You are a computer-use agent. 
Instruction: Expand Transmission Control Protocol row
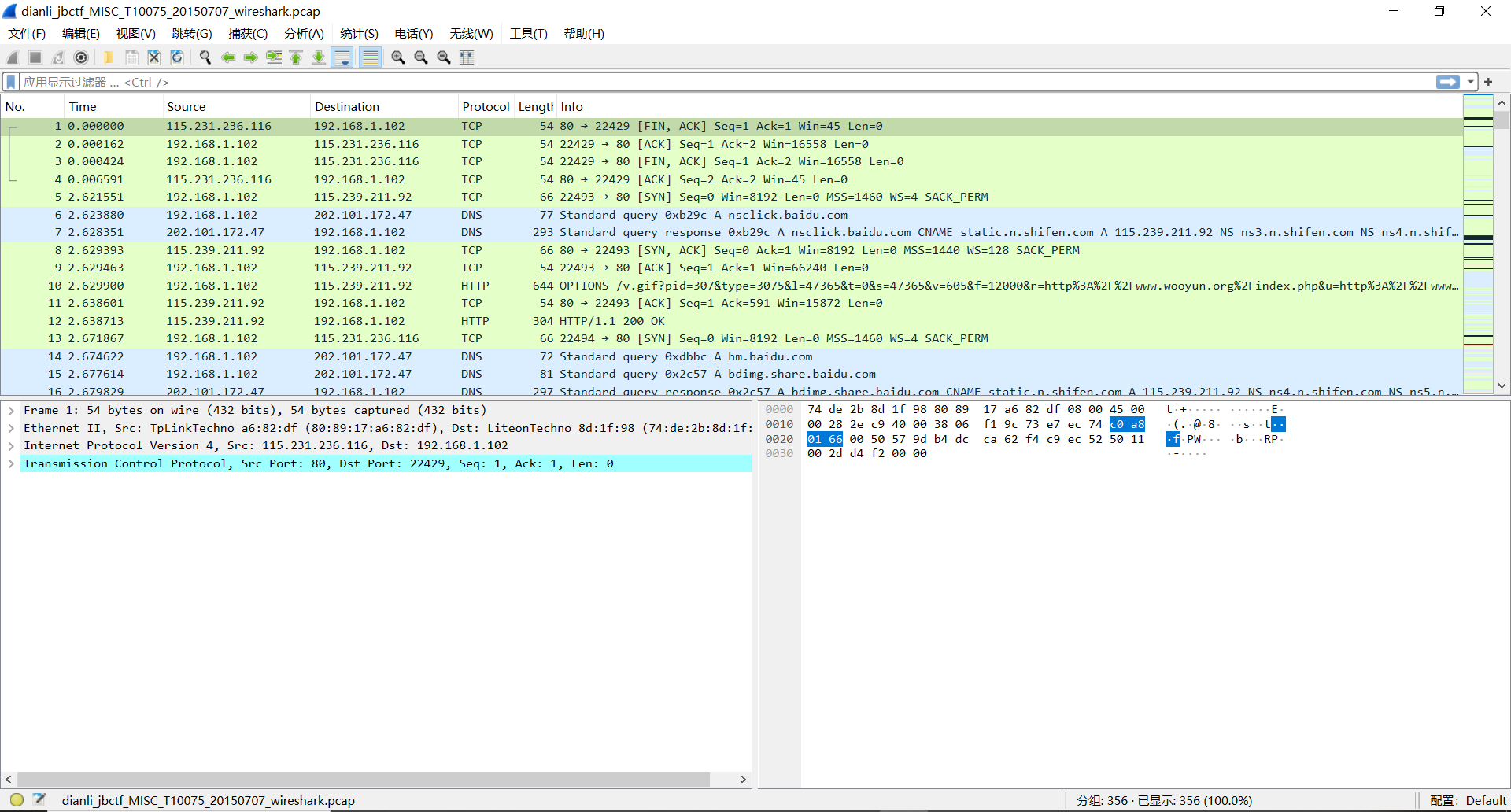click(x=11, y=463)
